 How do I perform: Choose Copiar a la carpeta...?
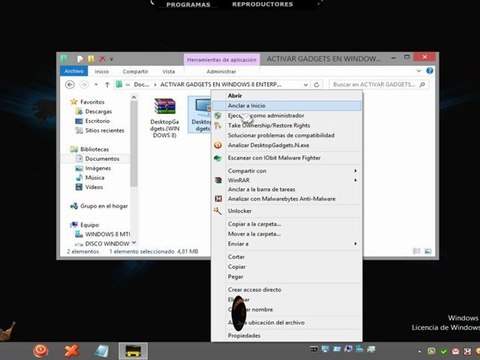click(x=287, y=224)
